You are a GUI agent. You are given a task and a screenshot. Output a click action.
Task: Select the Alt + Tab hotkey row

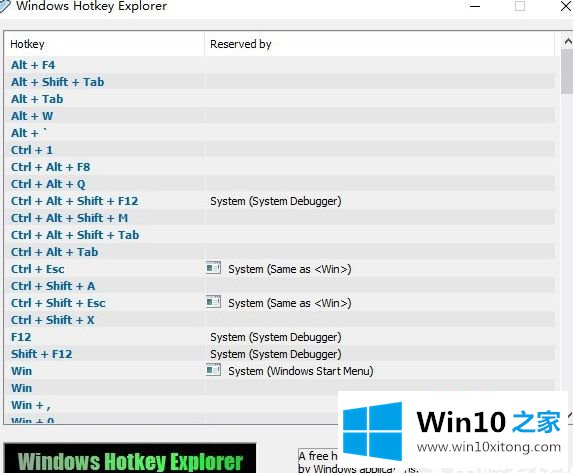tap(280, 99)
